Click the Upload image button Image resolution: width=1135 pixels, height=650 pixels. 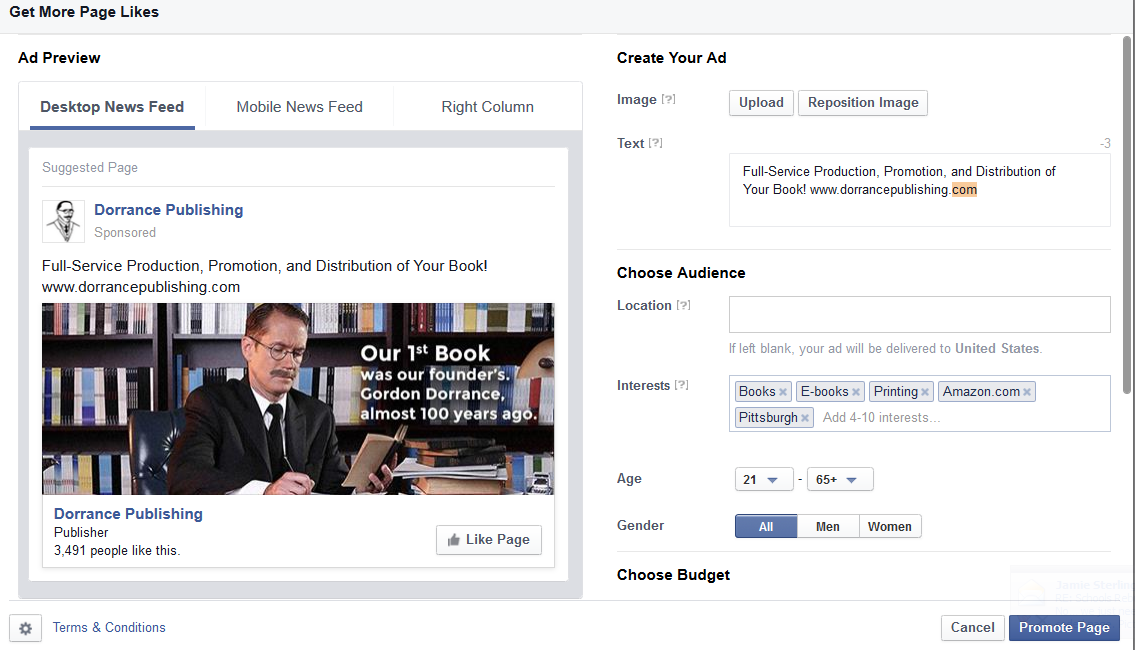761,103
